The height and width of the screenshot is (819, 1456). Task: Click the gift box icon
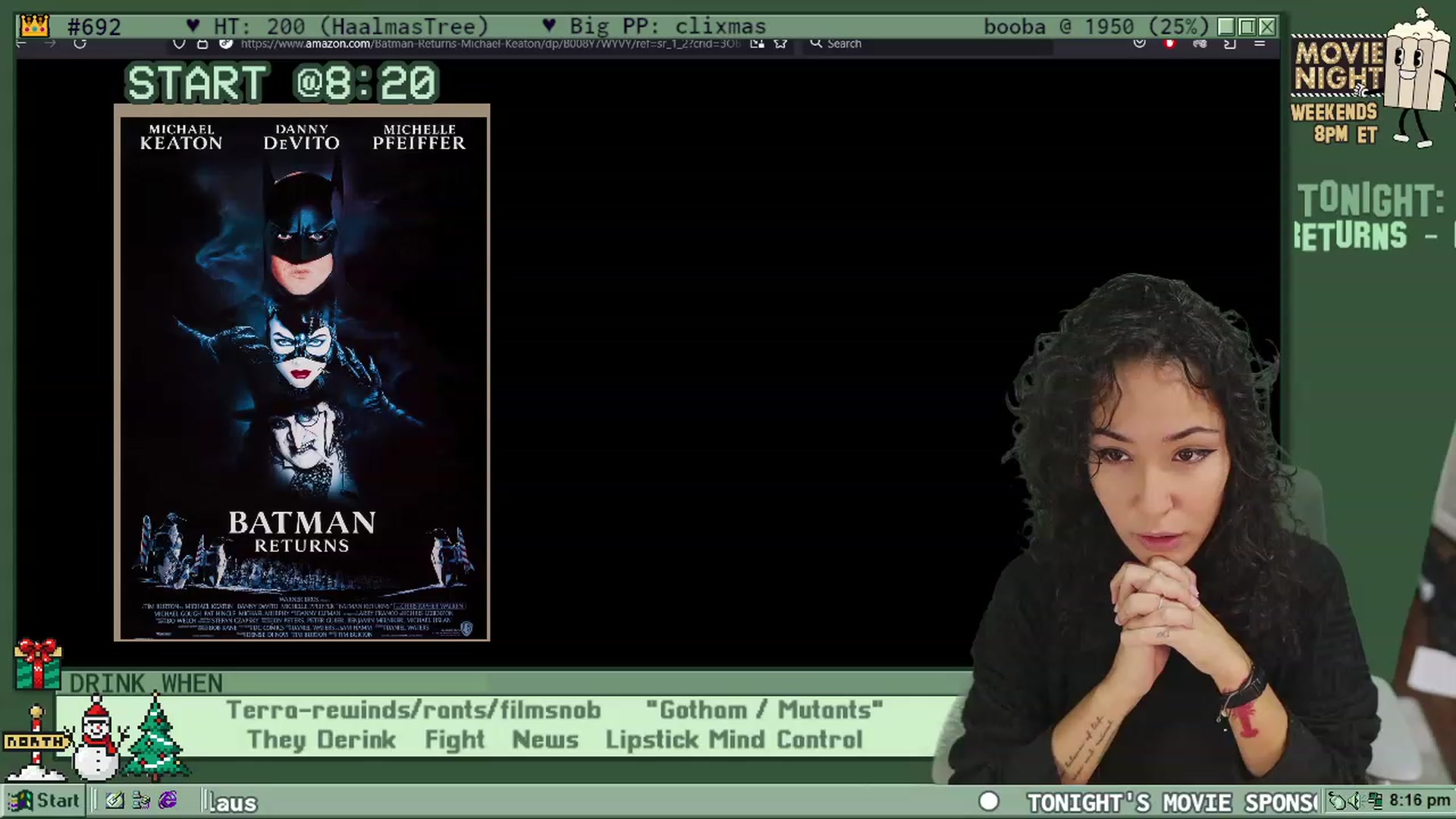coord(38,664)
